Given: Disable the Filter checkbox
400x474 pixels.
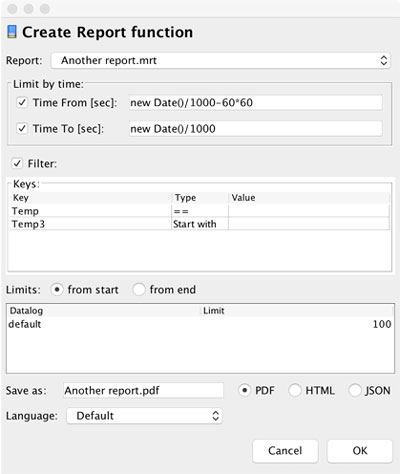Looking at the screenshot, I should tap(17, 163).
